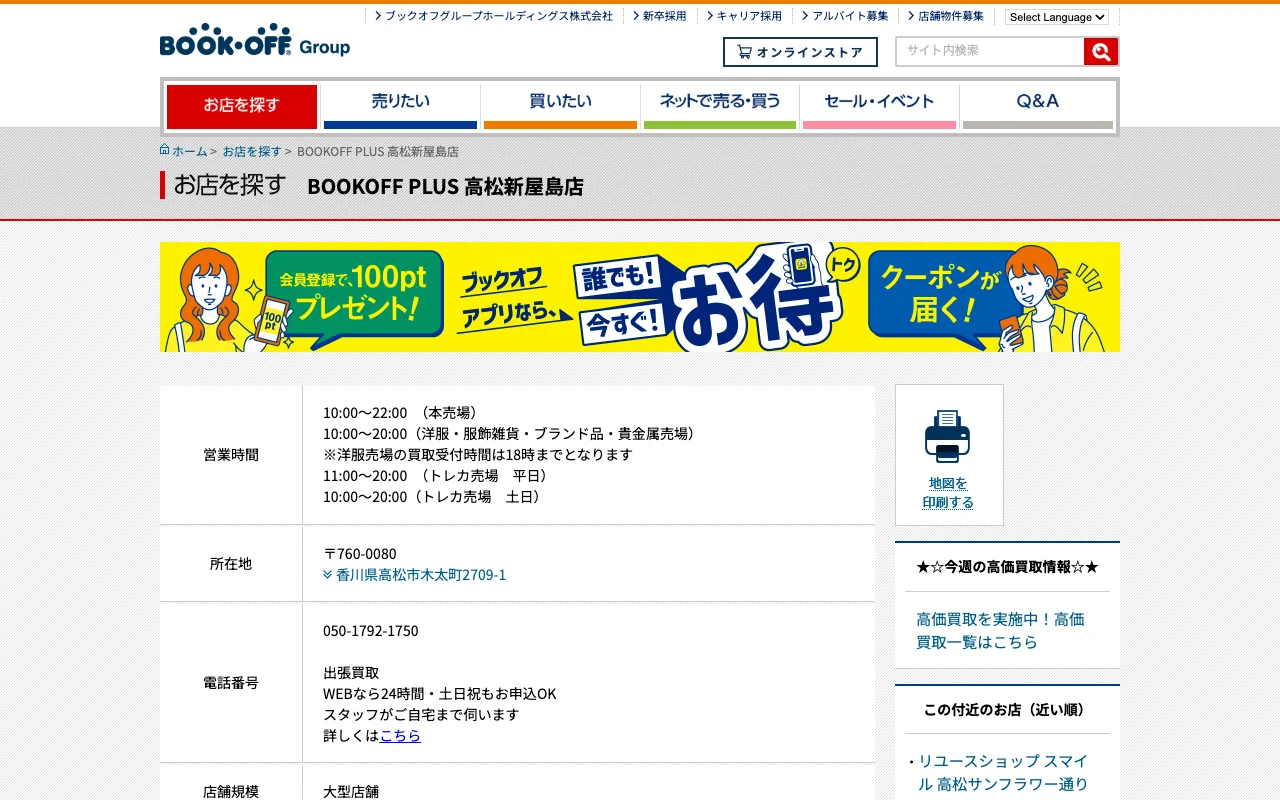The height and width of the screenshot is (800, 1280).
Task: Click the こちら link for 出張買取
Action: click(400, 735)
